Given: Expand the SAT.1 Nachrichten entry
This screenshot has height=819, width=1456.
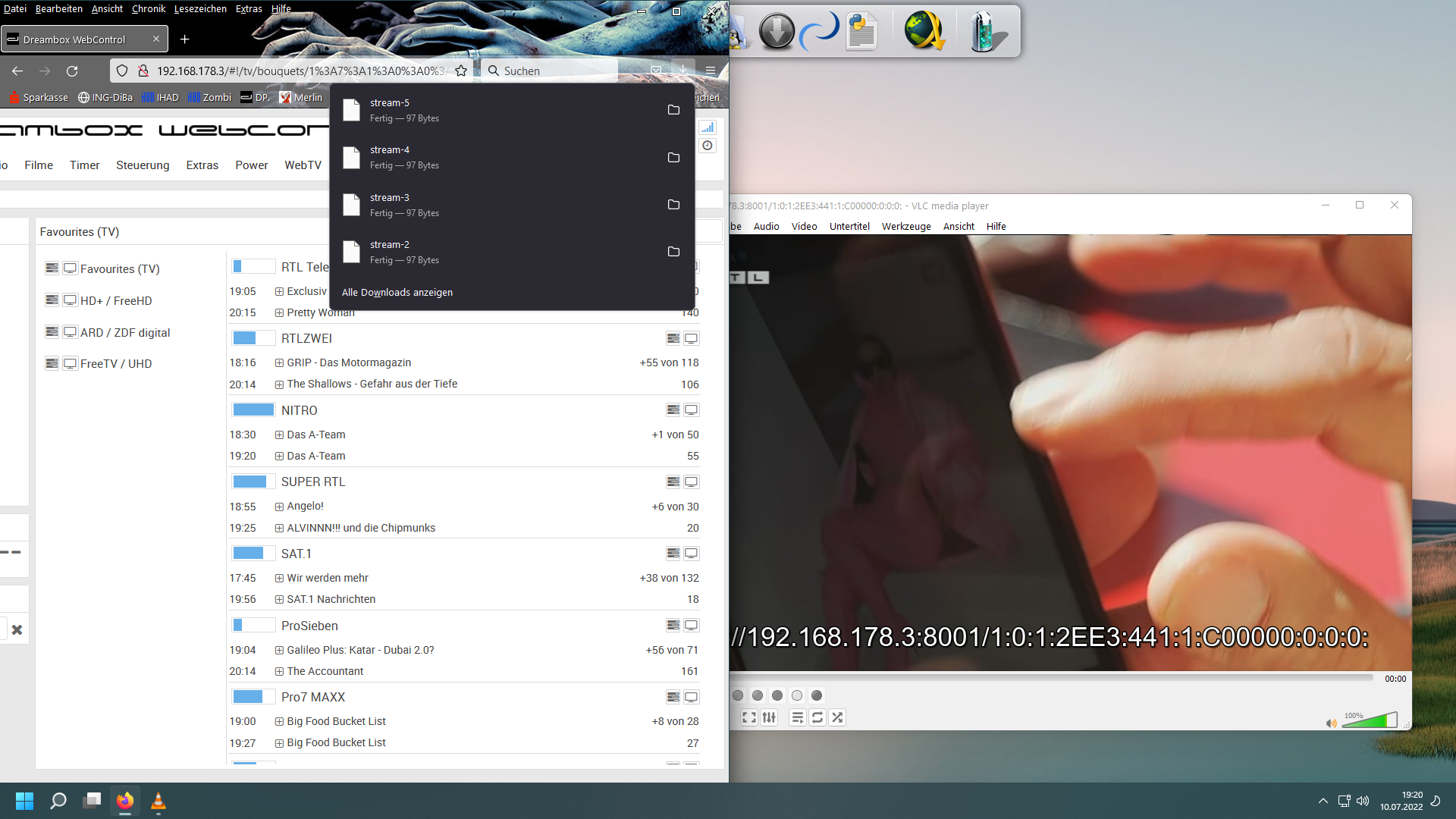Looking at the screenshot, I should coord(279,600).
